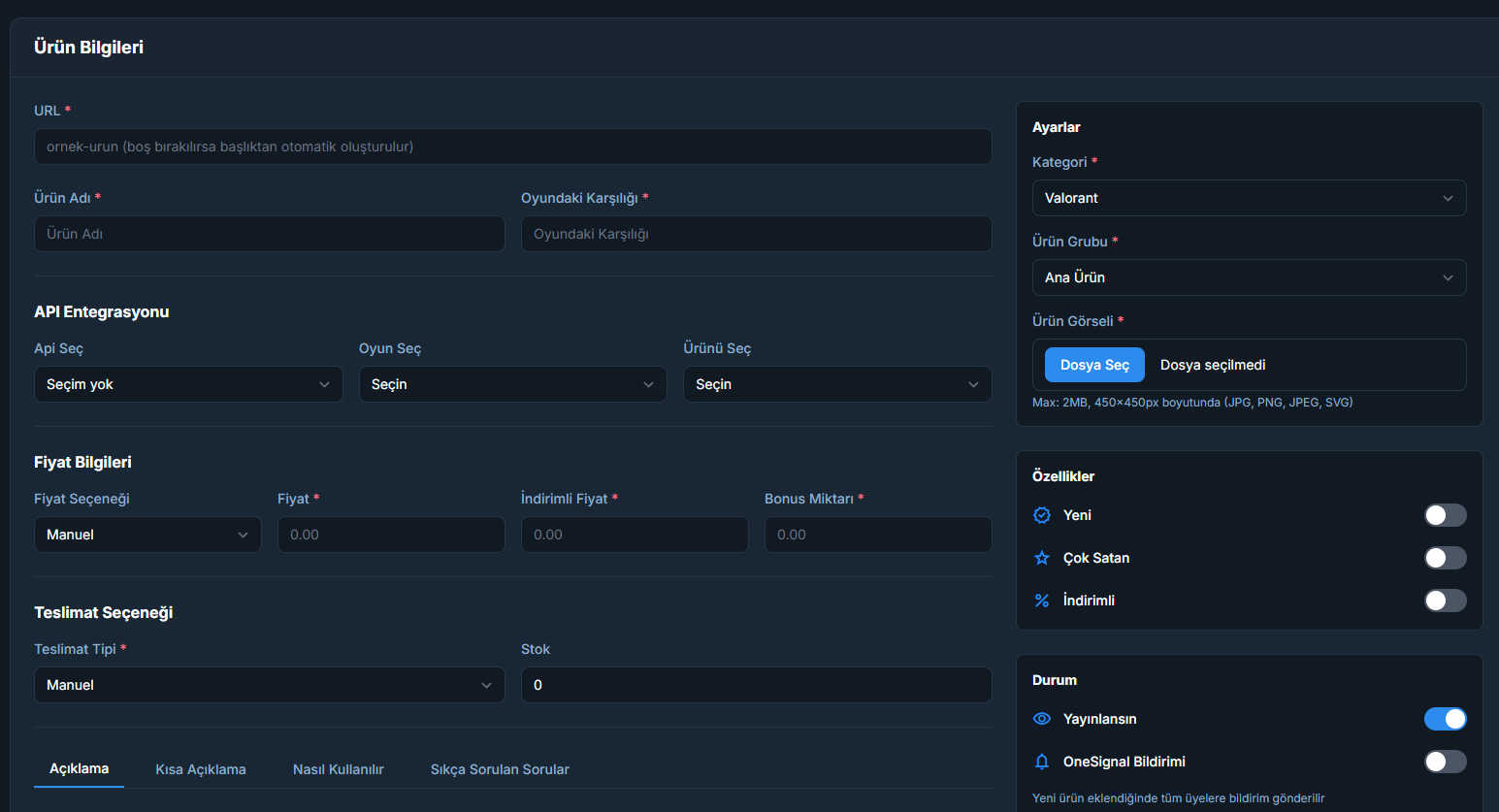Switch to the Kısa Açıklama tab
This screenshot has width=1499, height=812.
(201, 769)
